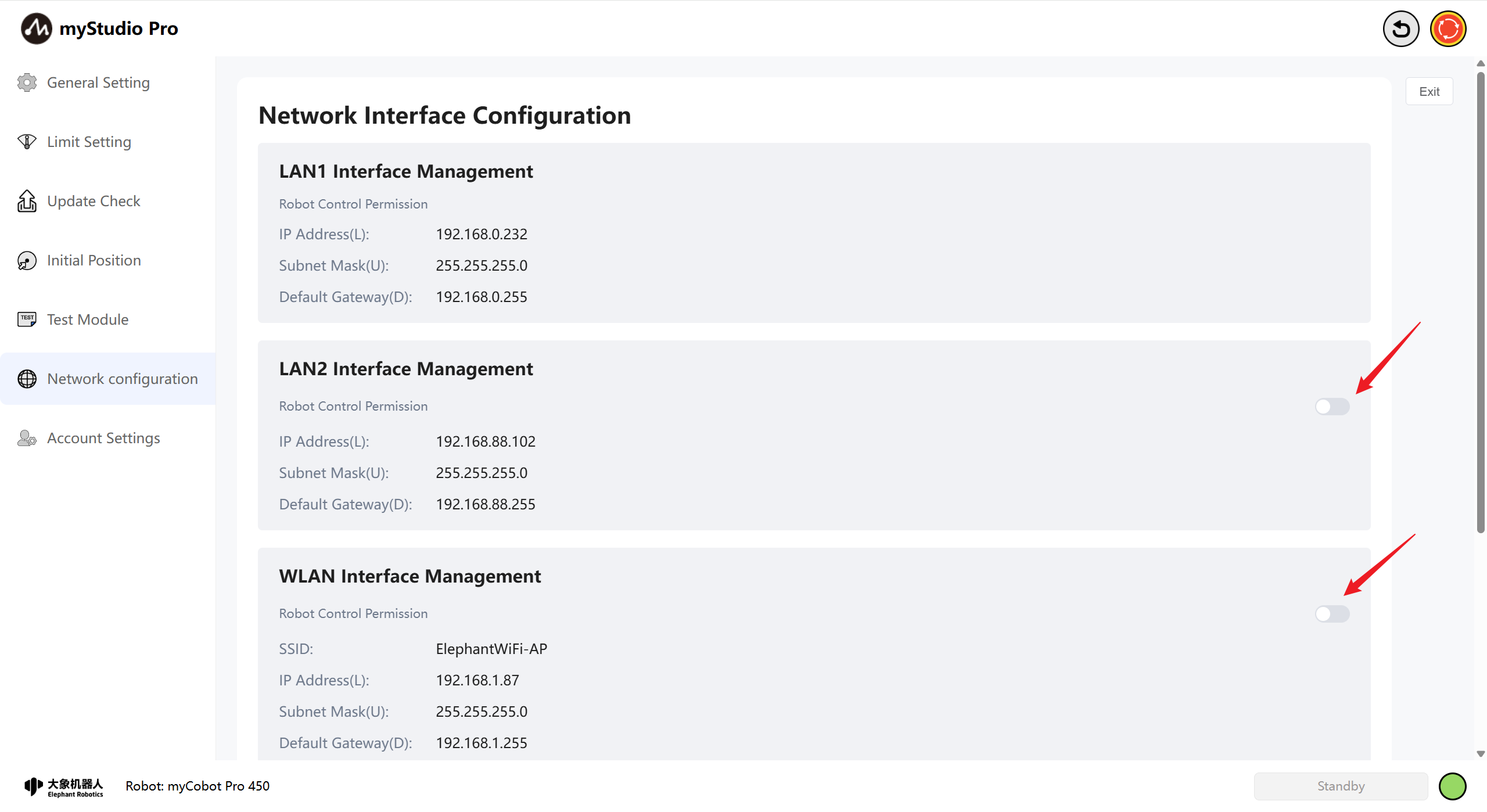Click the myStudio Pro logo icon
The image size is (1487, 812).
pyautogui.click(x=36, y=28)
